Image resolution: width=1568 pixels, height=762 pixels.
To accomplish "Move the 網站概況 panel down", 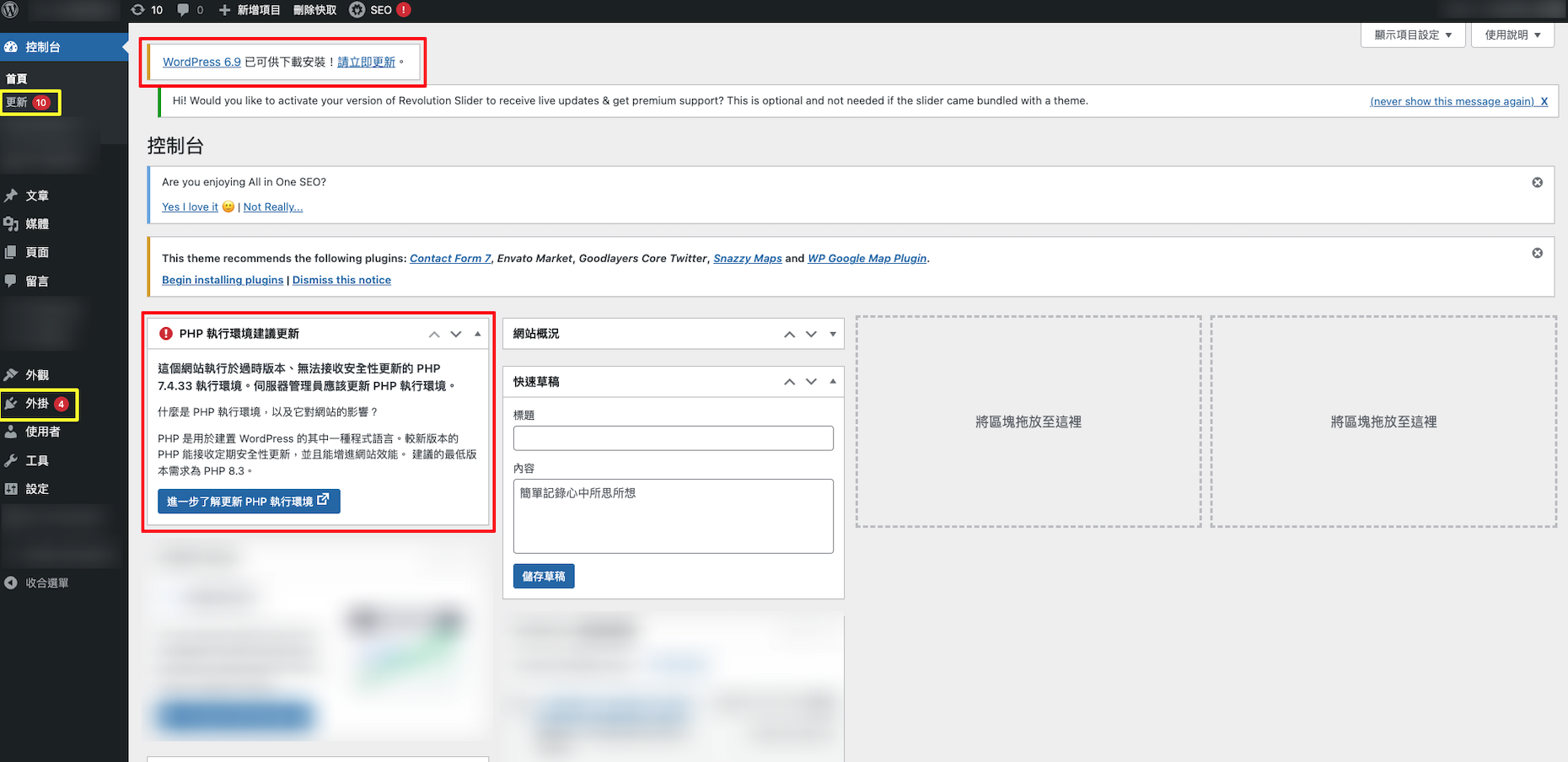I will [811, 335].
